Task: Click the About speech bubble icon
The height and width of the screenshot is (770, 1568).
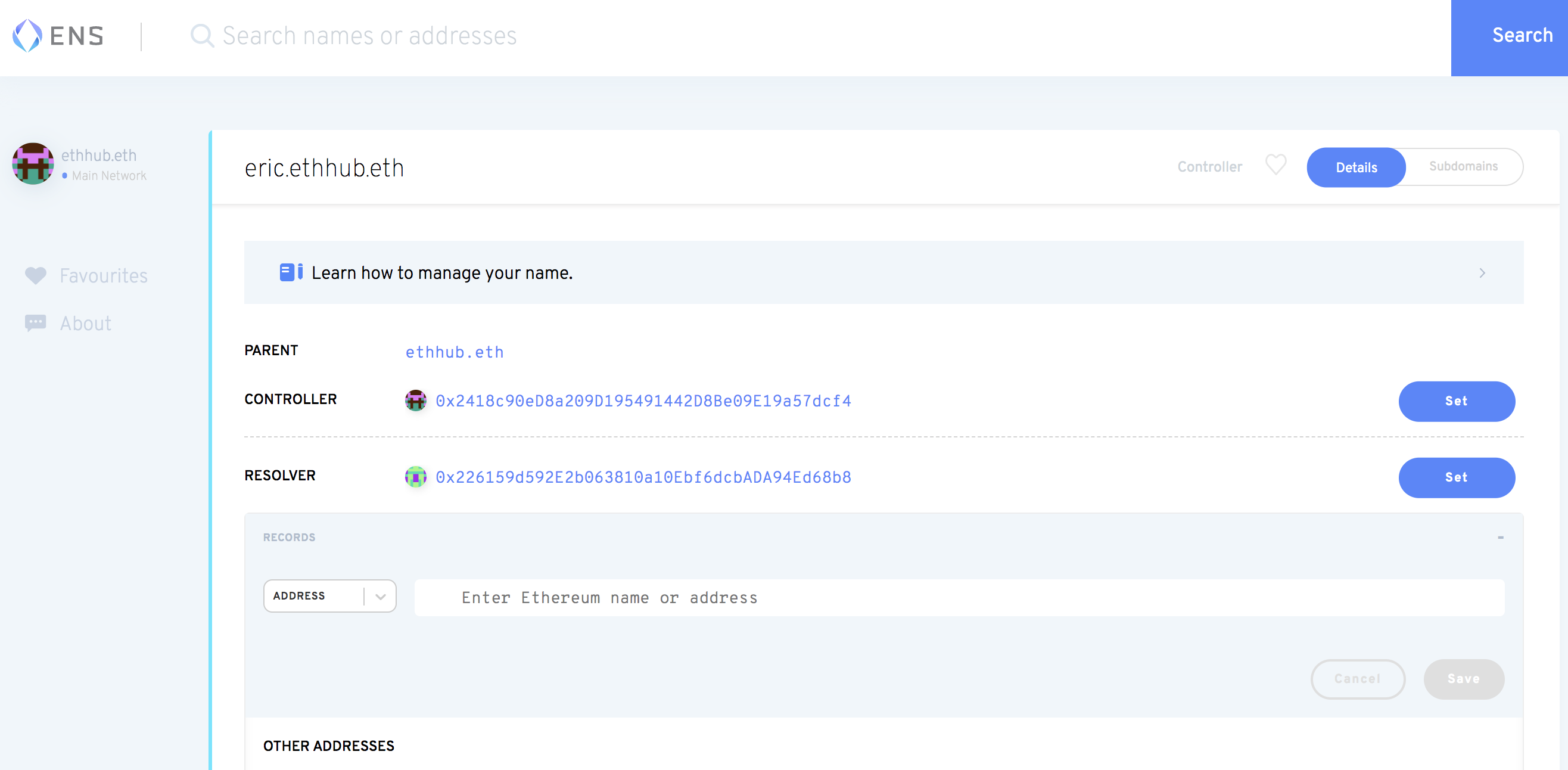Action: [35, 322]
